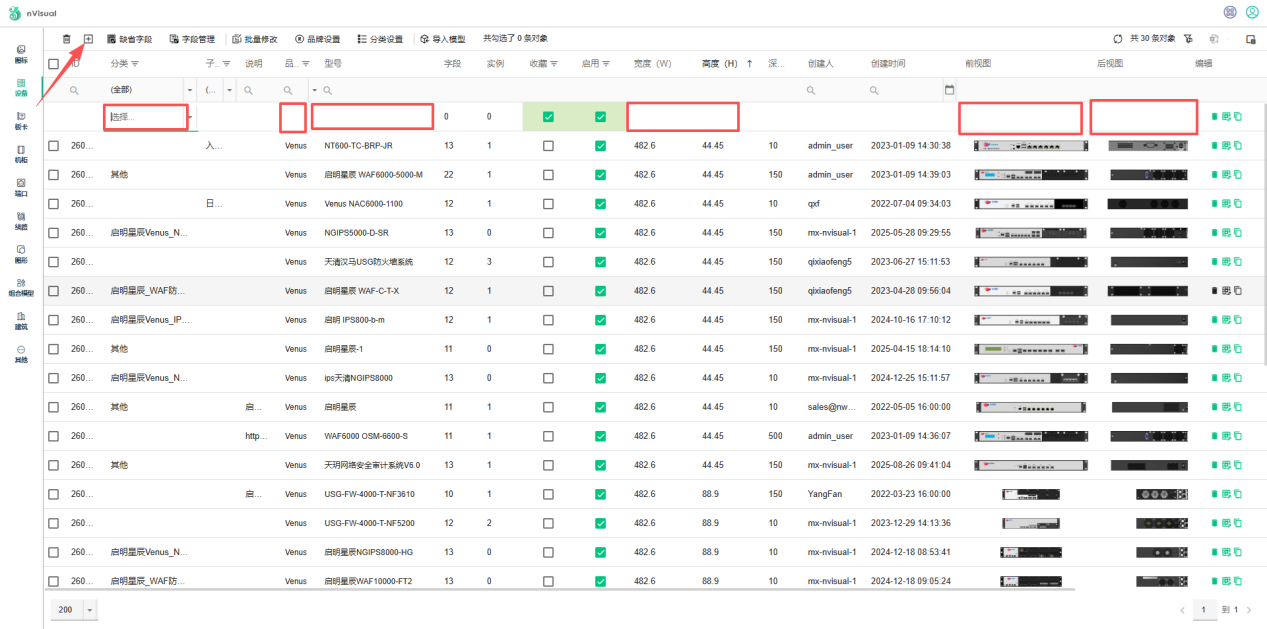Screen dimensions: 1267x629
Task: Click the 导入模型 button
Action: click(442, 39)
